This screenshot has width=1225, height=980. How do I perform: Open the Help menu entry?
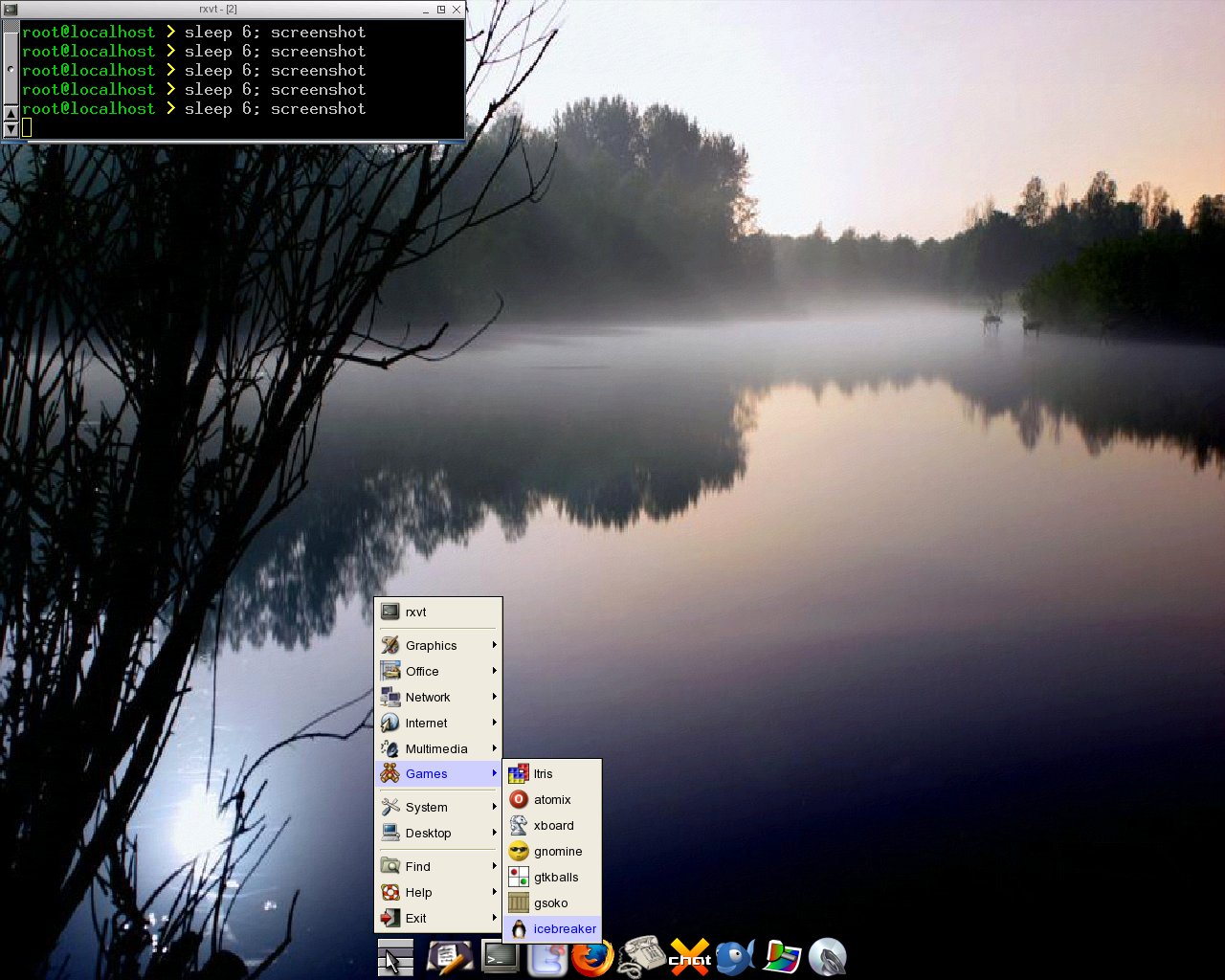coord(438,892)
